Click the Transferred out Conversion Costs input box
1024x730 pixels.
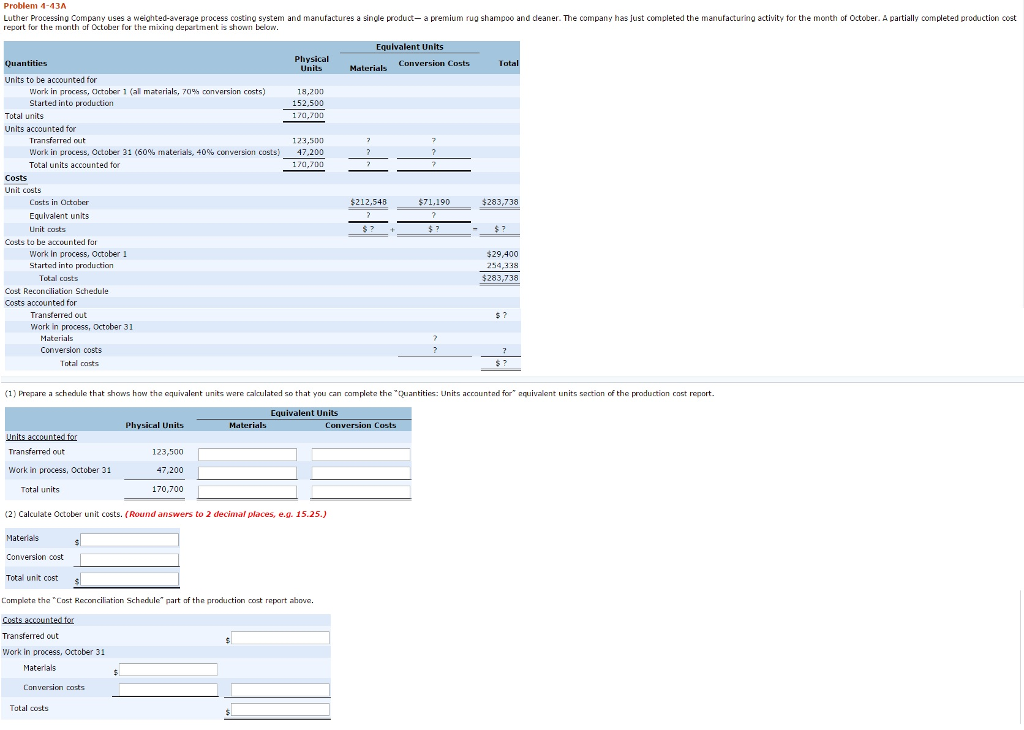pos(360,453)
